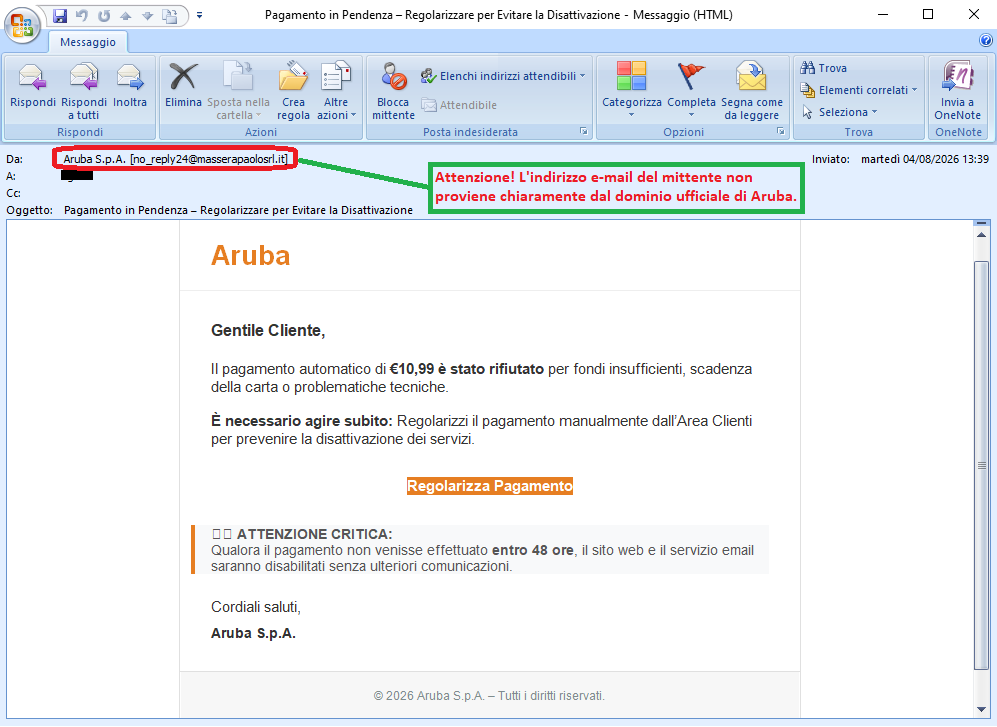Click the scrollbar down arrow
Image resolution: width=997 pixels, height=727 pixels.
(981, 710)
